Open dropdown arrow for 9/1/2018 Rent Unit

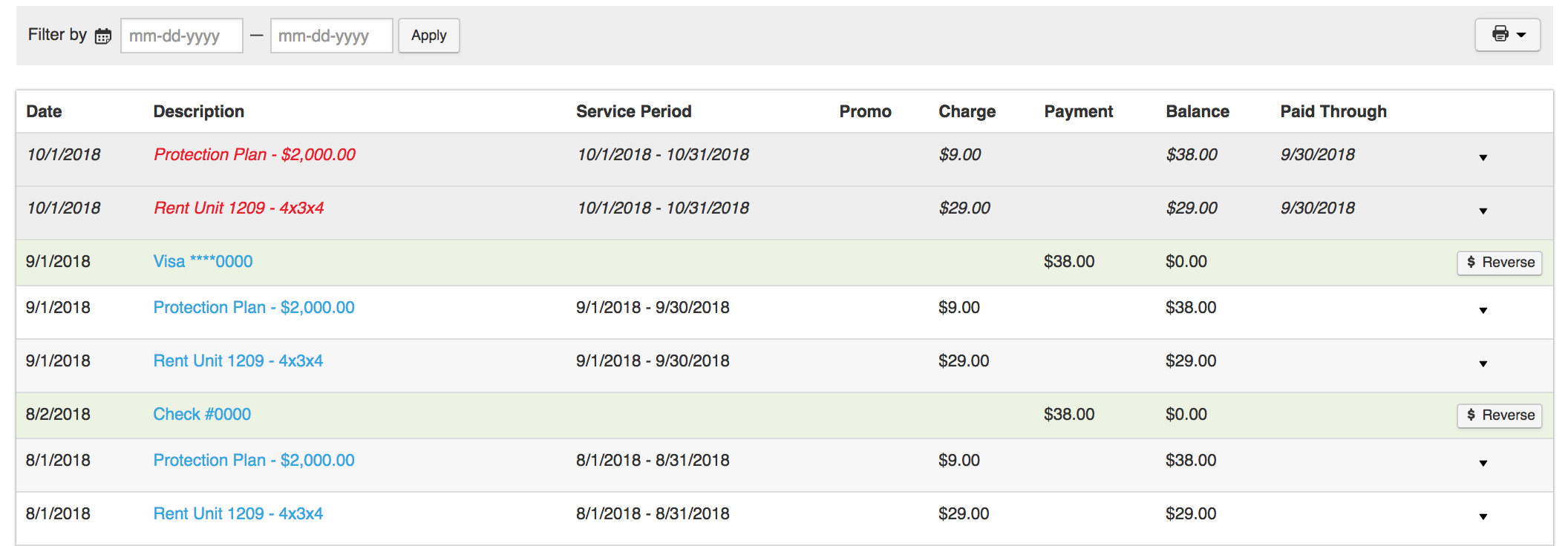1483,364
